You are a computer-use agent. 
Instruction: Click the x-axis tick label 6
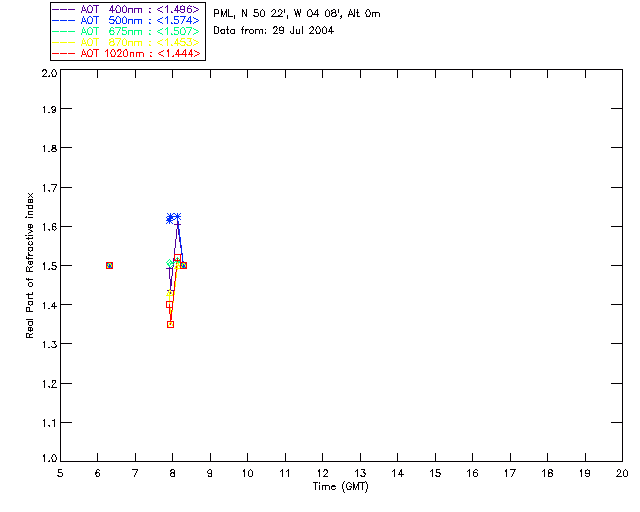coord(98,473)
